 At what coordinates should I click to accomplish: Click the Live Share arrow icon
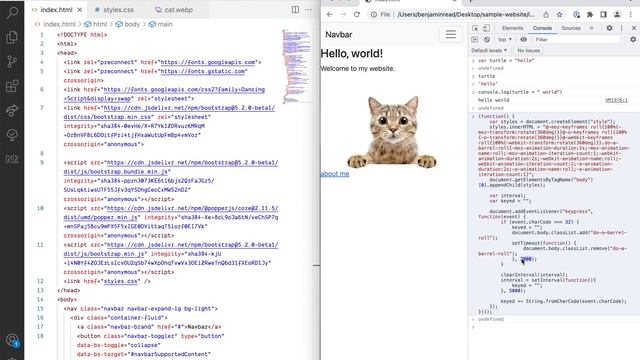pyautogui.click(x=12, y=110)
